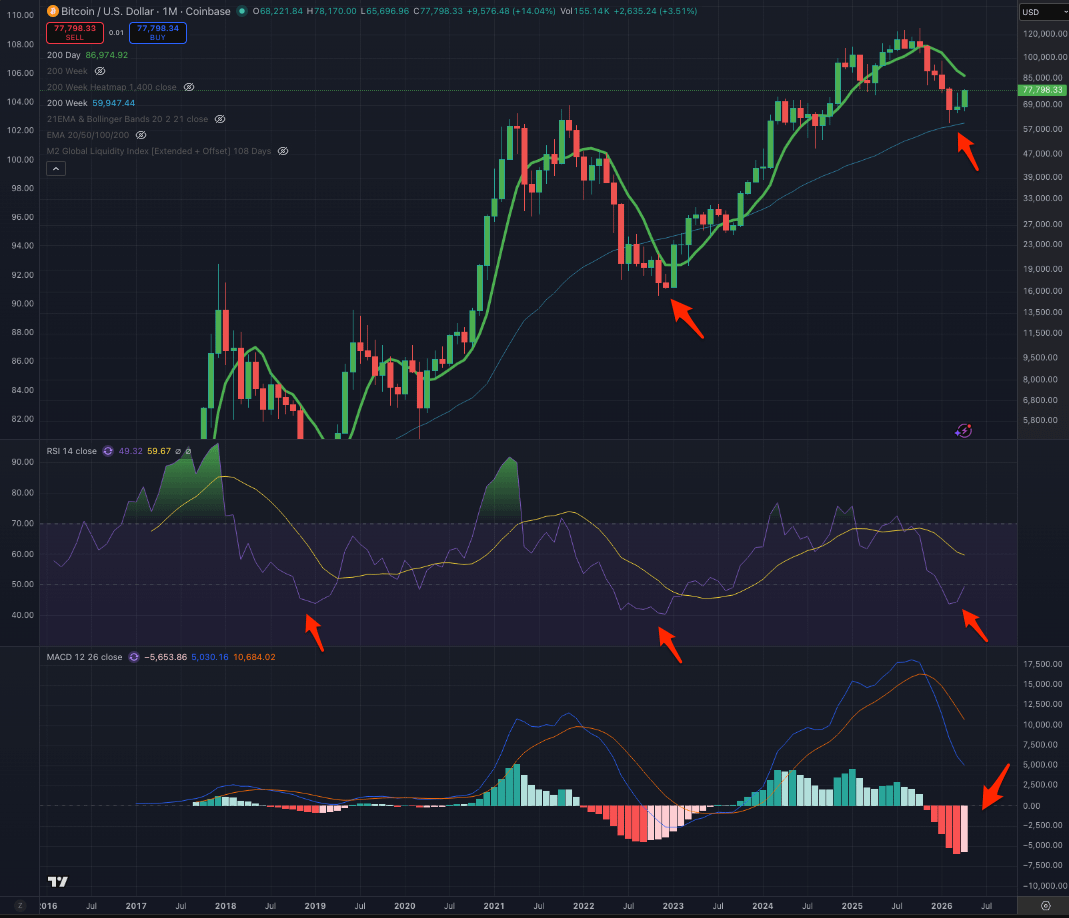Click the 2018 label on time axis

pyautogui.click(x=226, y=906)
